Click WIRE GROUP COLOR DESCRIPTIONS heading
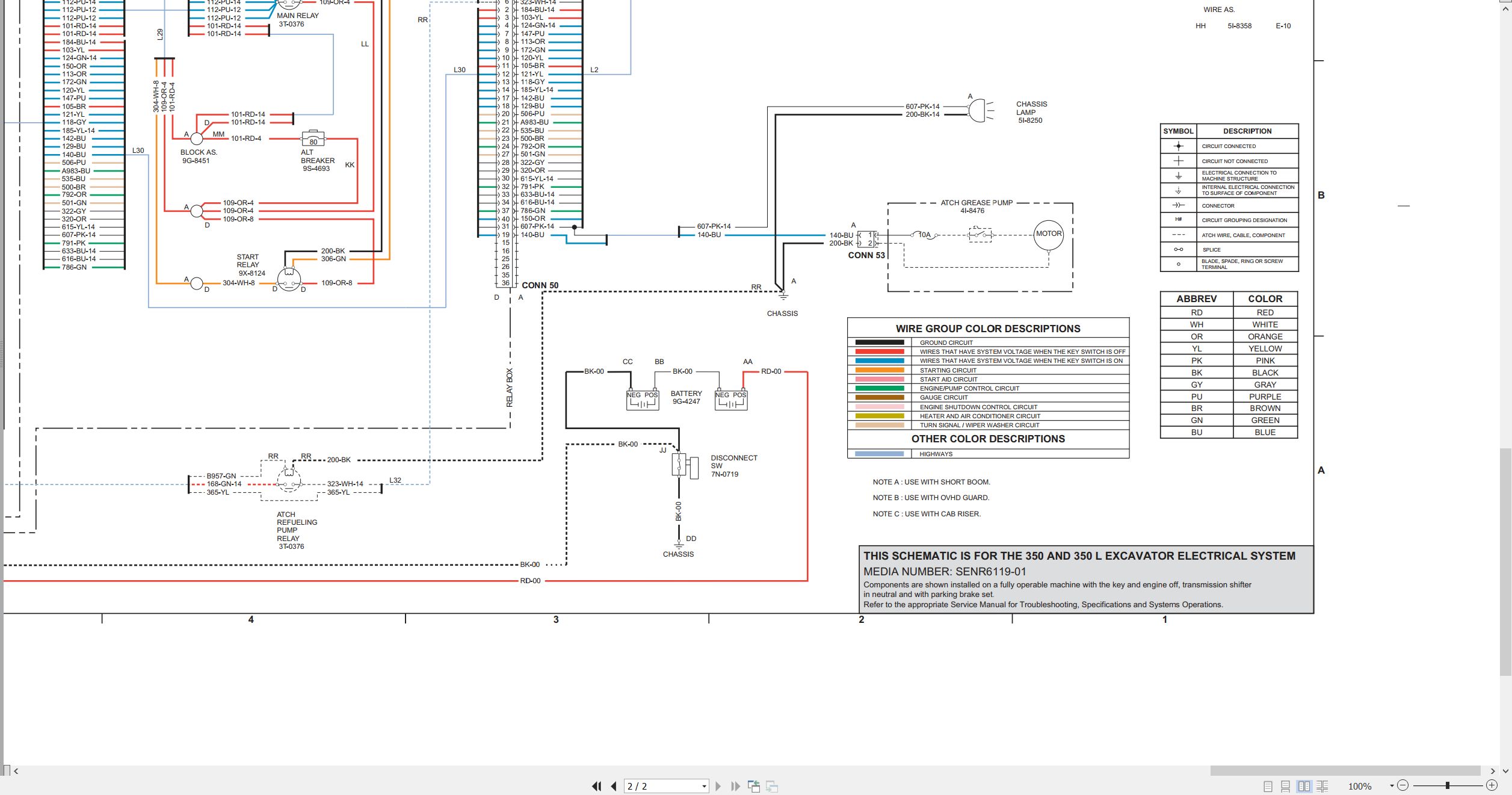Screen dimensions: 1512x795 (x=988, y=329)
